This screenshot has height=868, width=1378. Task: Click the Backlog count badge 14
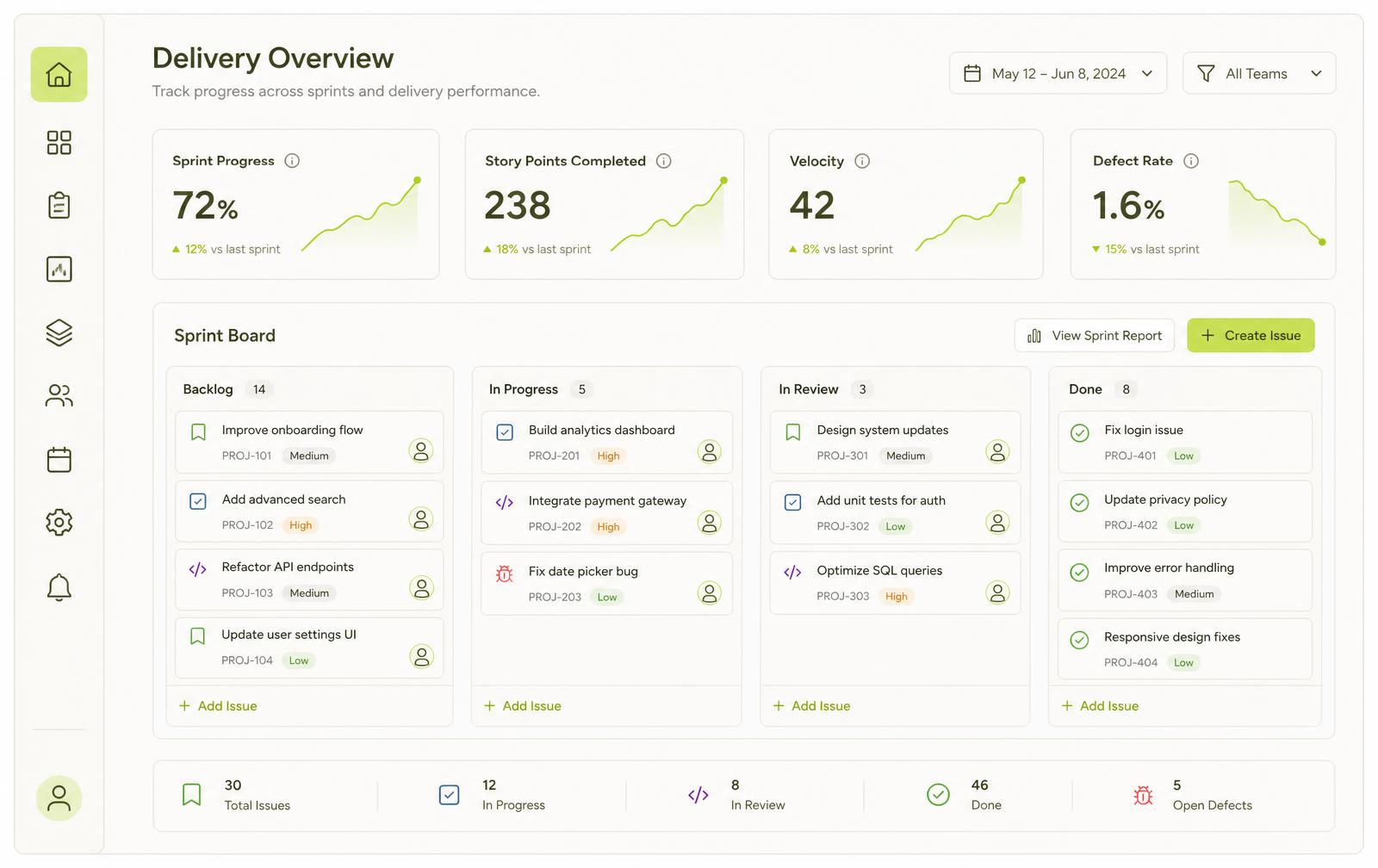pyautogui.click(x=259, y=390)
